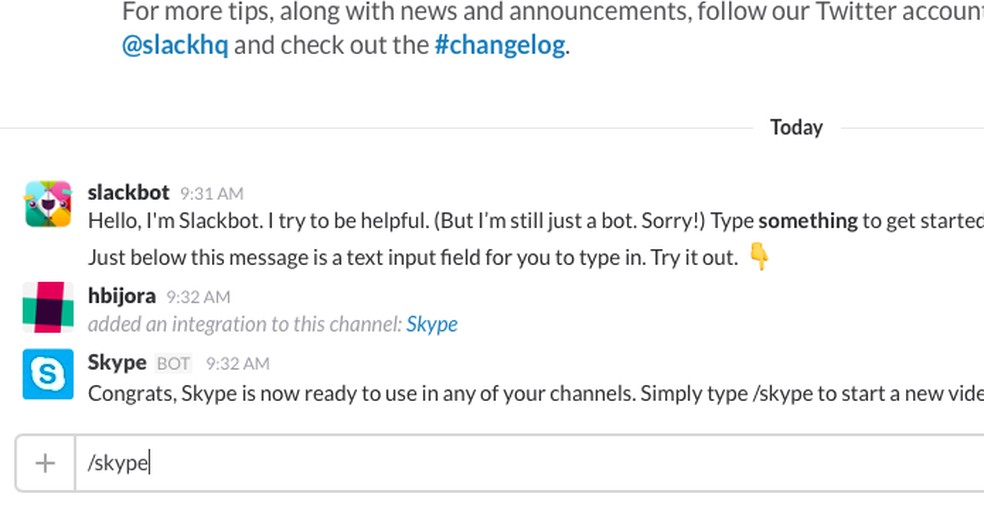Click the BOT badge beside Skype
This screenshot has width=984, height=524.
174,364
